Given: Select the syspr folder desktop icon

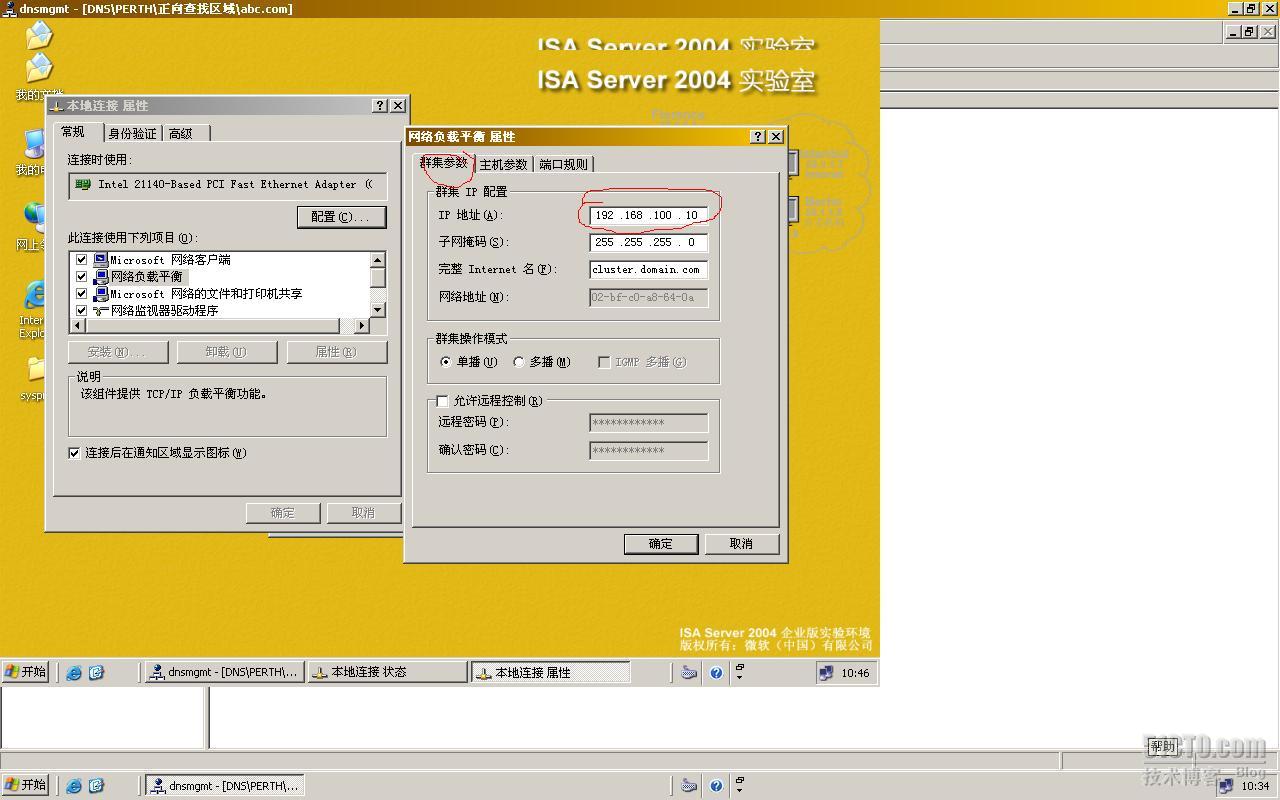Looking at the screenshot, I should click(37, 370).
